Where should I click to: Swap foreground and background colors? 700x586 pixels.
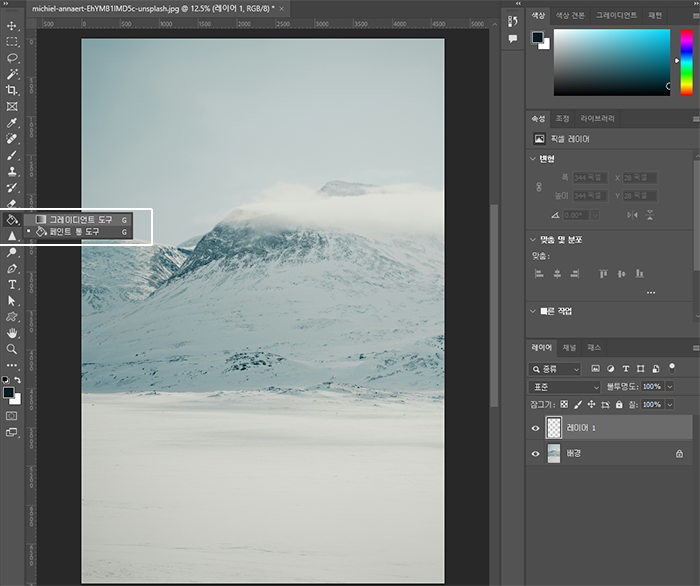pyautogui.click(x=17, y=380)
